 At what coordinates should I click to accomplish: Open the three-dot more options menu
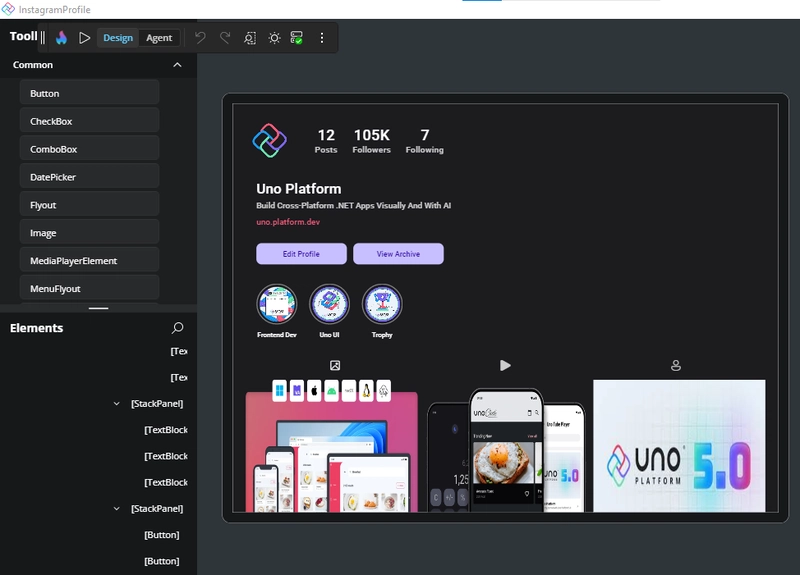[322, 38]
